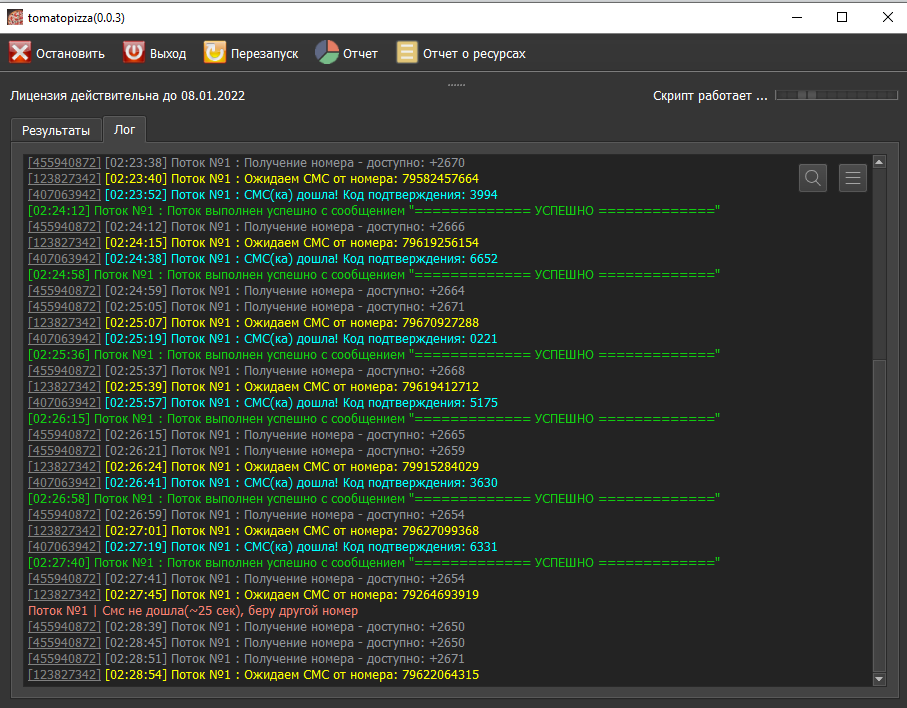Open link 455940872 at 02:23:38
This screenshot has width=907, height=708.
coord(64,163)
